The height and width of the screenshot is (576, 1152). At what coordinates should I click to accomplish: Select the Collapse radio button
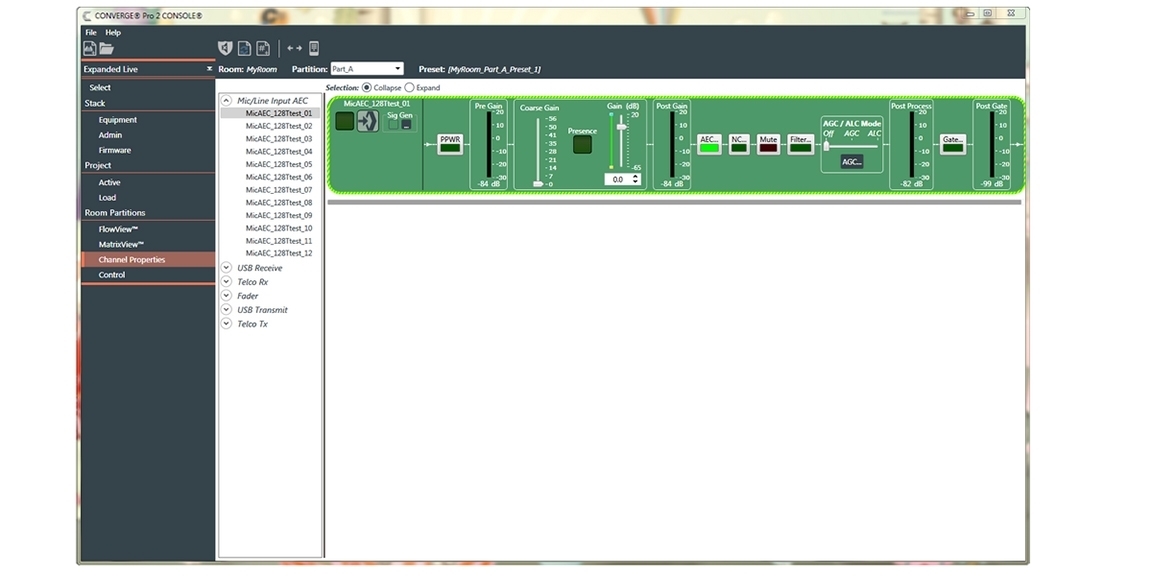tap(366, 88)
